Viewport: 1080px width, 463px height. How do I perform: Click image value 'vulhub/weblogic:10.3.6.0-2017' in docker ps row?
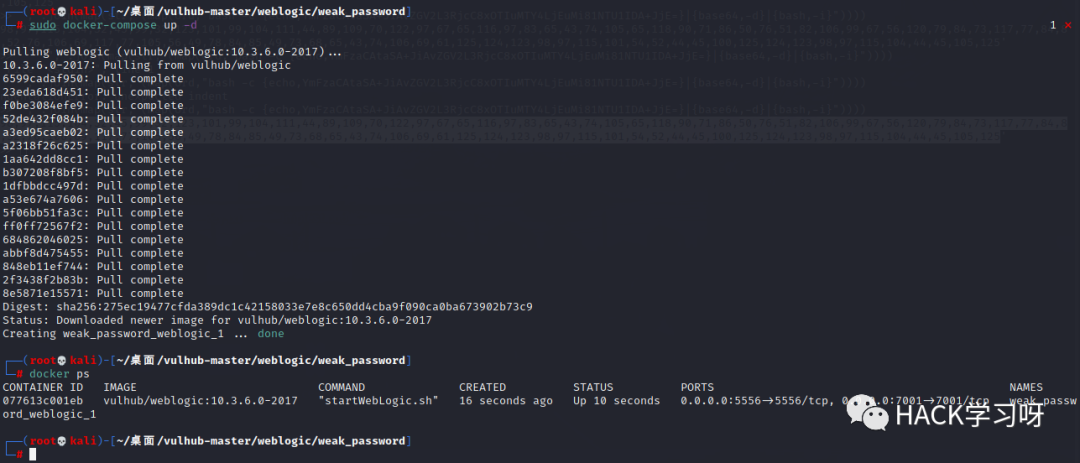pyautogui.click(x=200, y=401)
